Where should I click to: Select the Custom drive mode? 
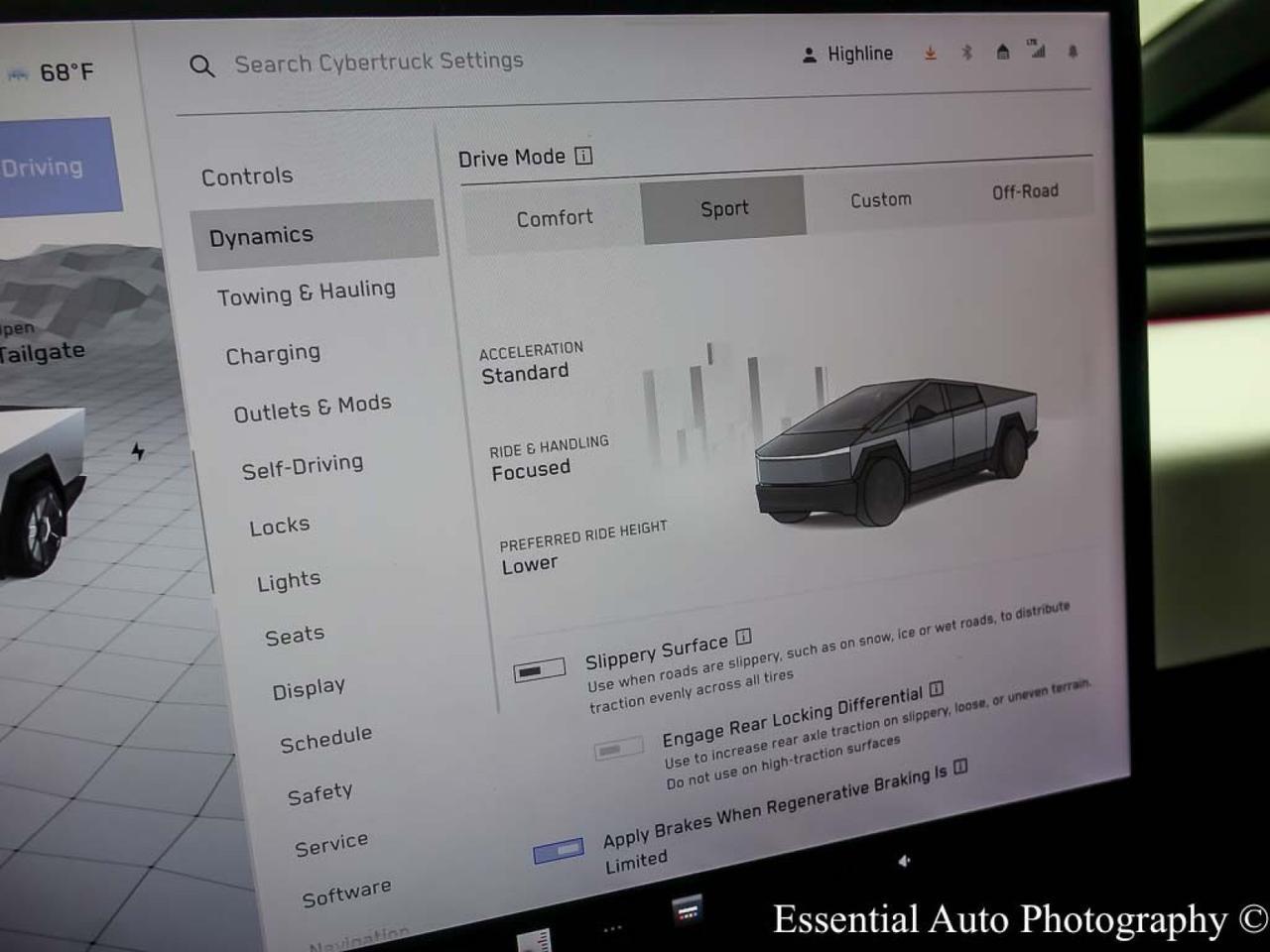(880, 200)
